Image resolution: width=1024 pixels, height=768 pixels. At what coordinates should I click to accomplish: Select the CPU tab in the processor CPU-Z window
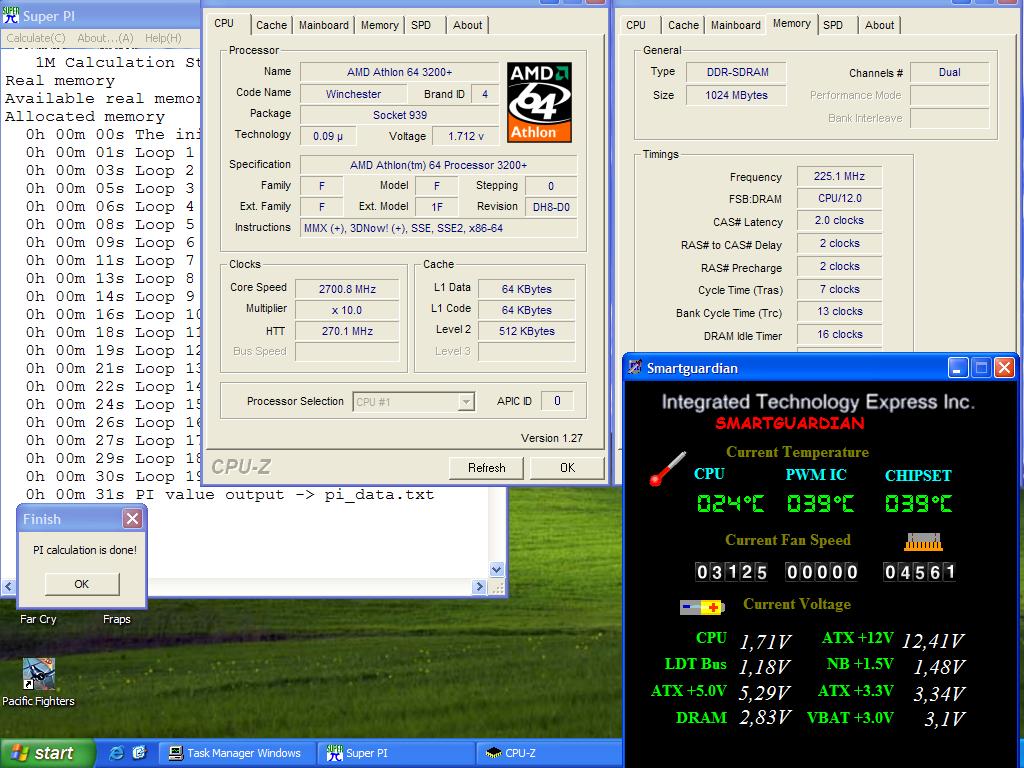pos(224,24)
